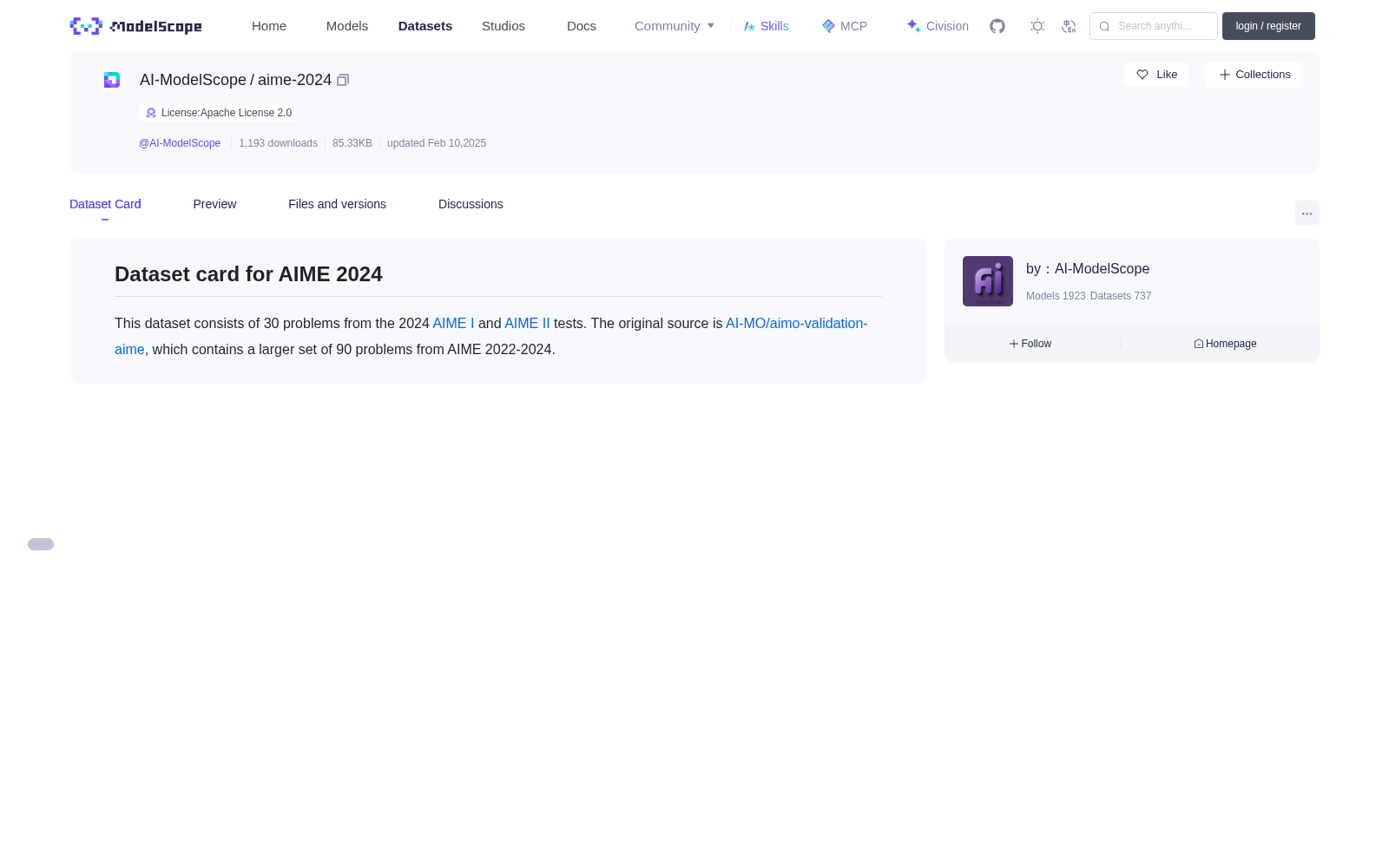This screenshot has height=868, width=1389.
Task: Click the updated Feb 10,2025 text
Action: 437,143
